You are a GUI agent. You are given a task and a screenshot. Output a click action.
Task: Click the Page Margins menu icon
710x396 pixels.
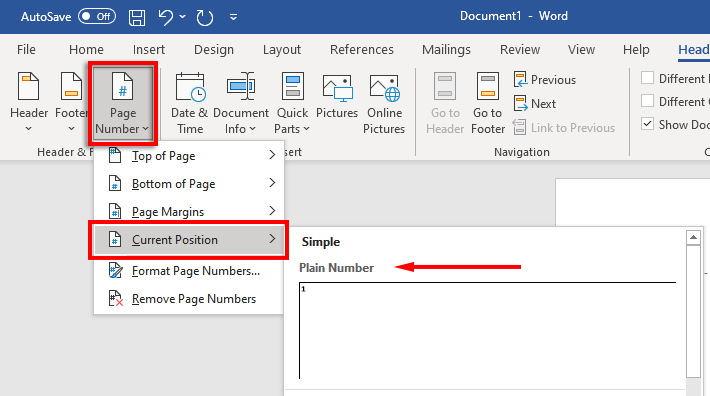point(115,211)
